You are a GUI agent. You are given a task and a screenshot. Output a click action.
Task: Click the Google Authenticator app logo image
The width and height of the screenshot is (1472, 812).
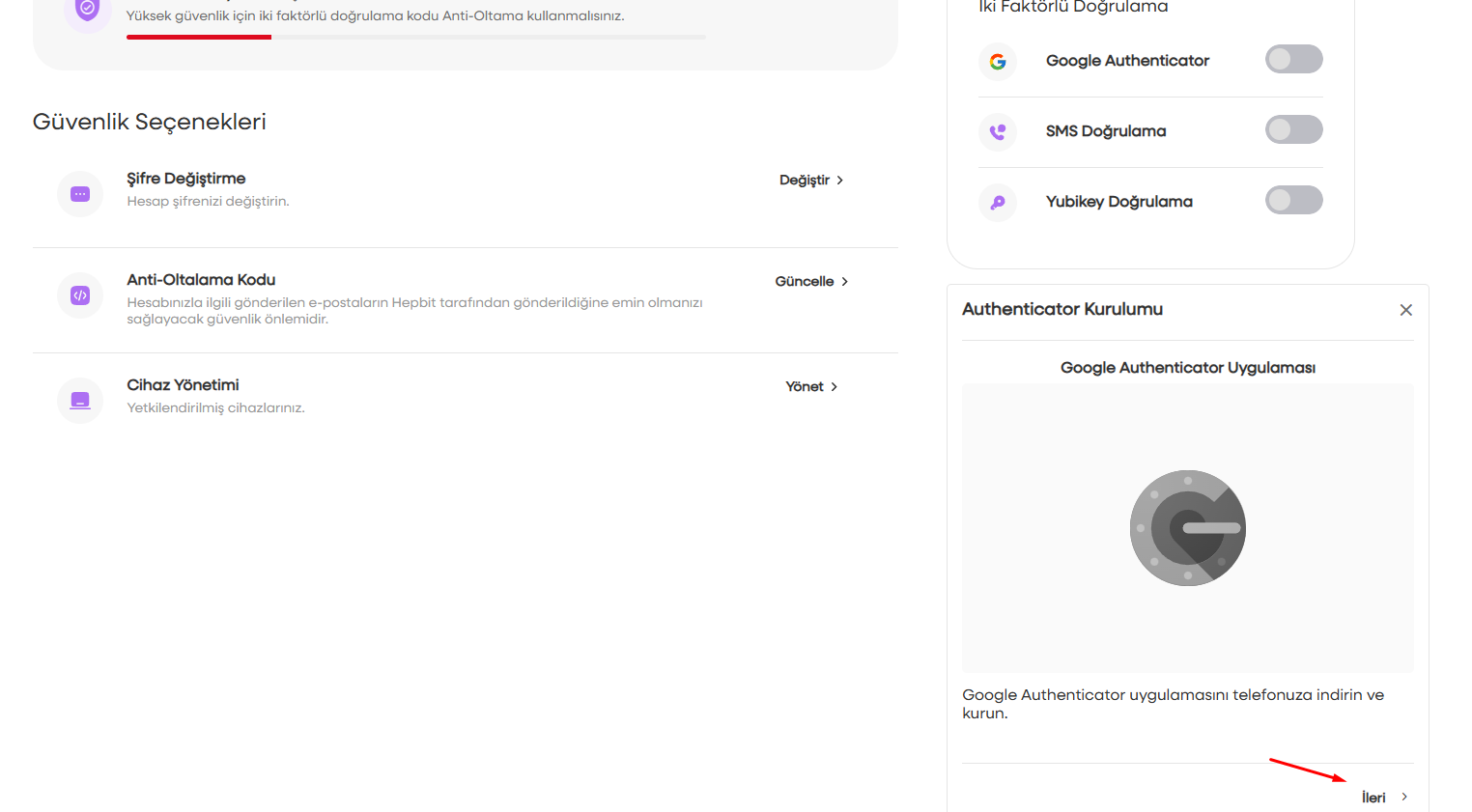[x=1187, y=528]
